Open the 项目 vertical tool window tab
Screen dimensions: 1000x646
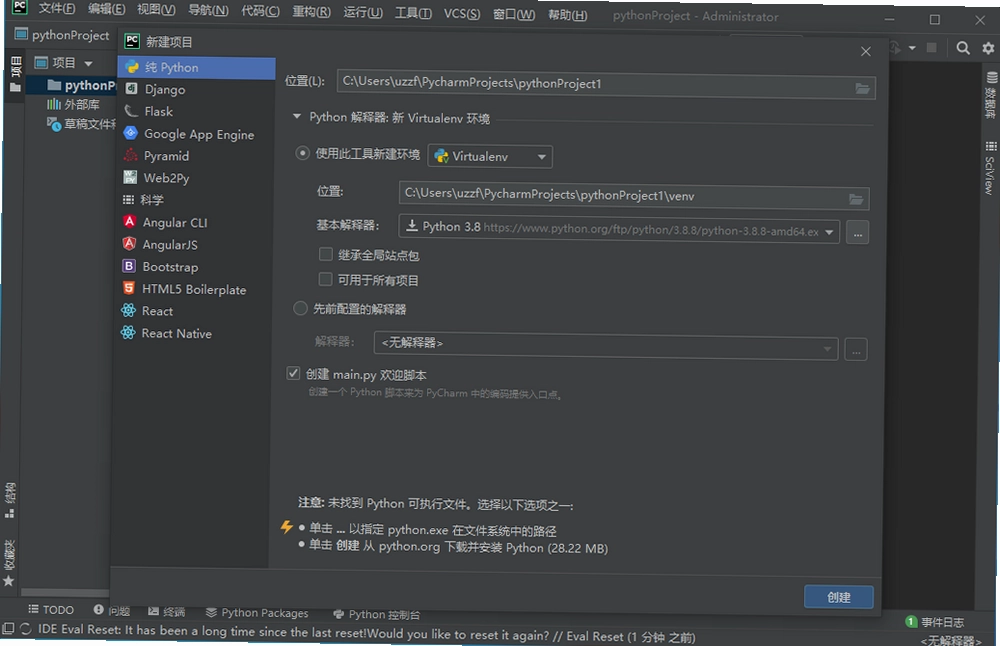click(x=16, y=74)
